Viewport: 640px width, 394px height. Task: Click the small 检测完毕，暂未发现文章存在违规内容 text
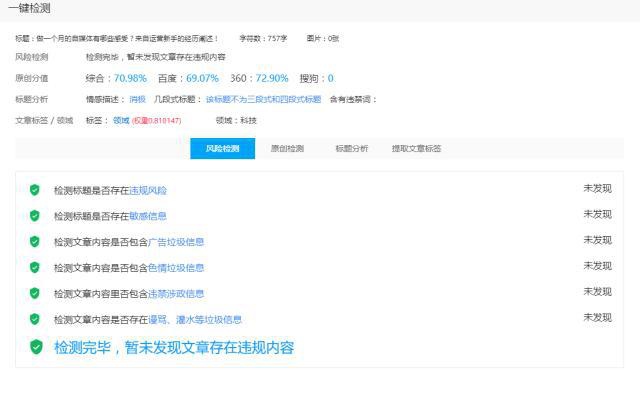point(156,57)
